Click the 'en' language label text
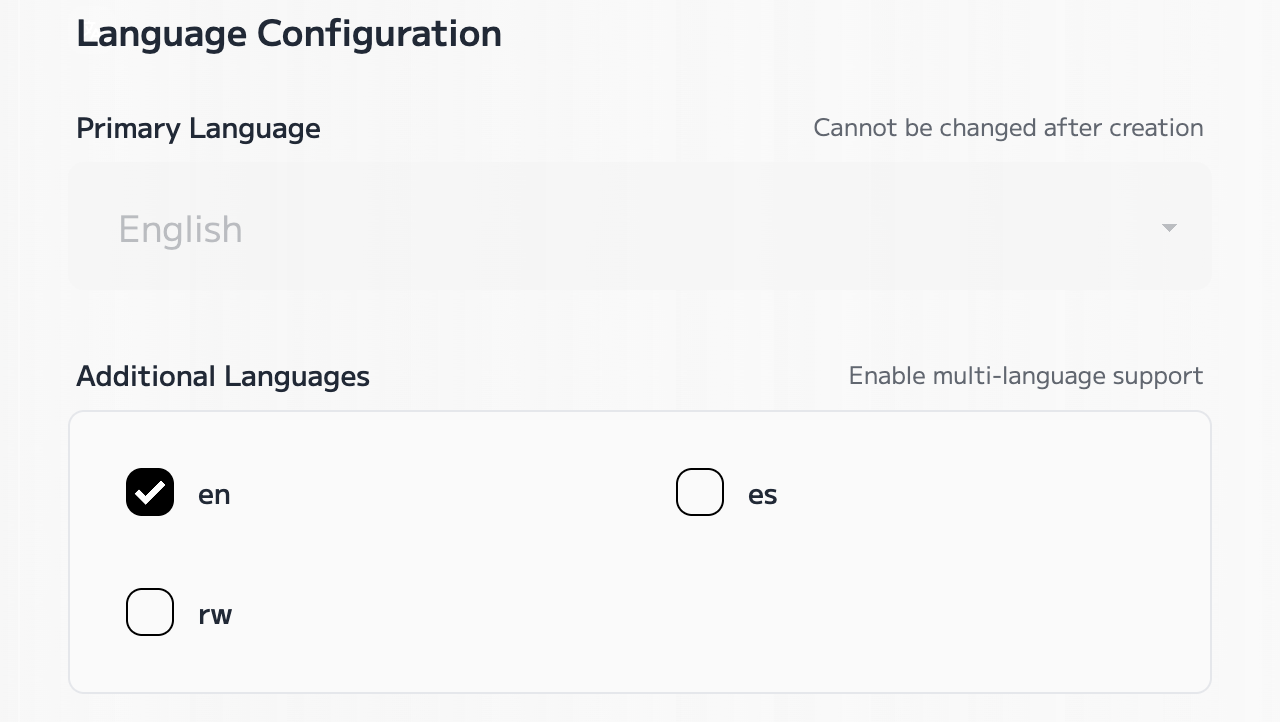The width and height of the screenshot is (1280, 722). pos(214,495)
